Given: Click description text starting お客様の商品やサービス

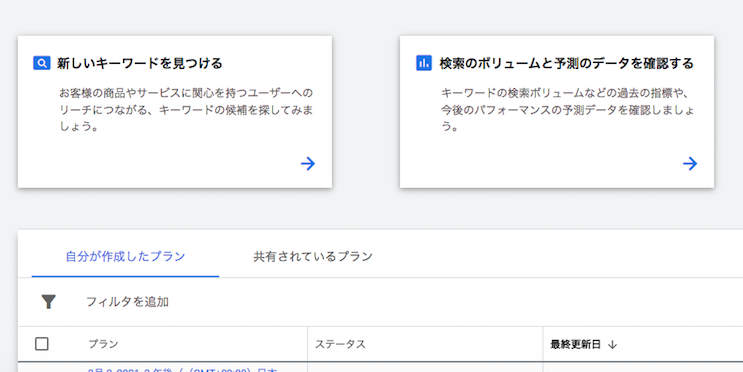Looking at the screenshot, I should point(186,110).
